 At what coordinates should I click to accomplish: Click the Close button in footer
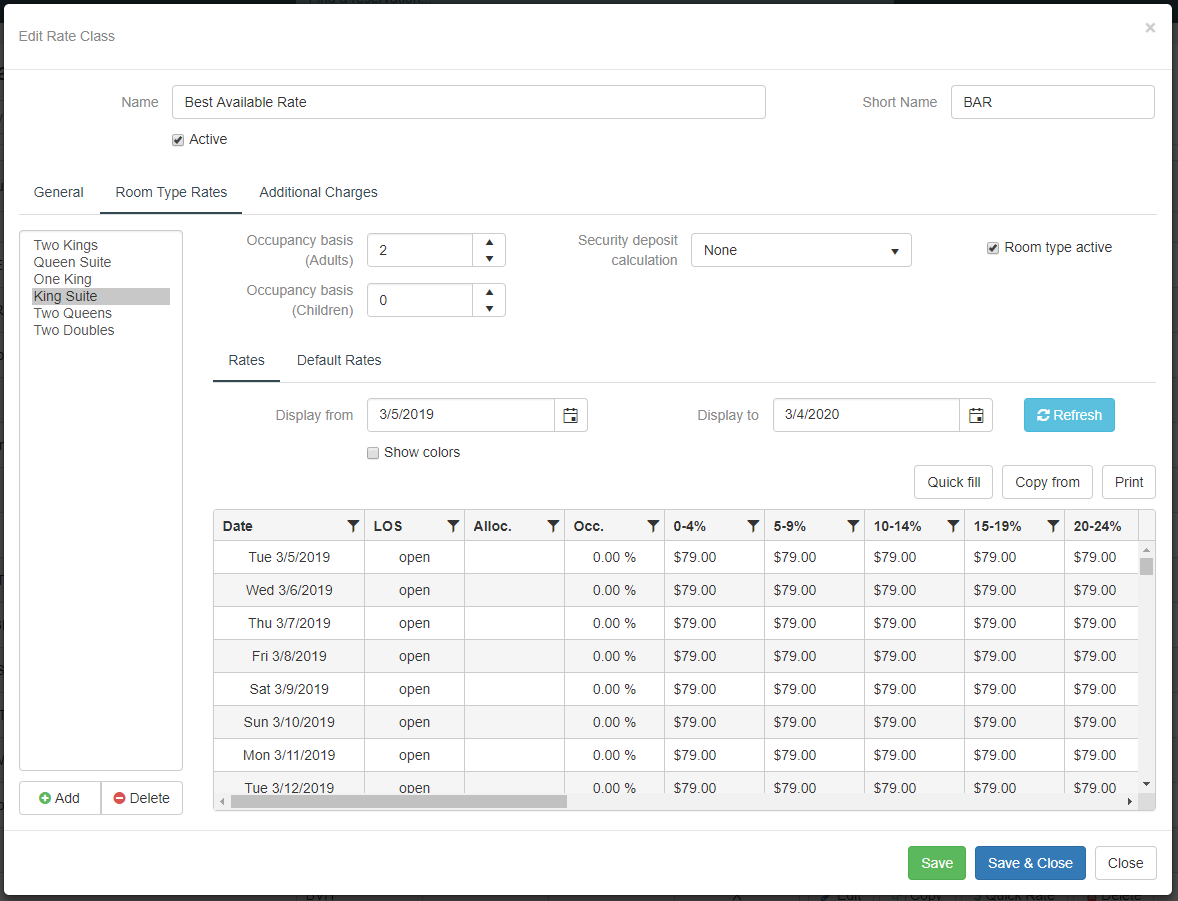[1125, 863]
